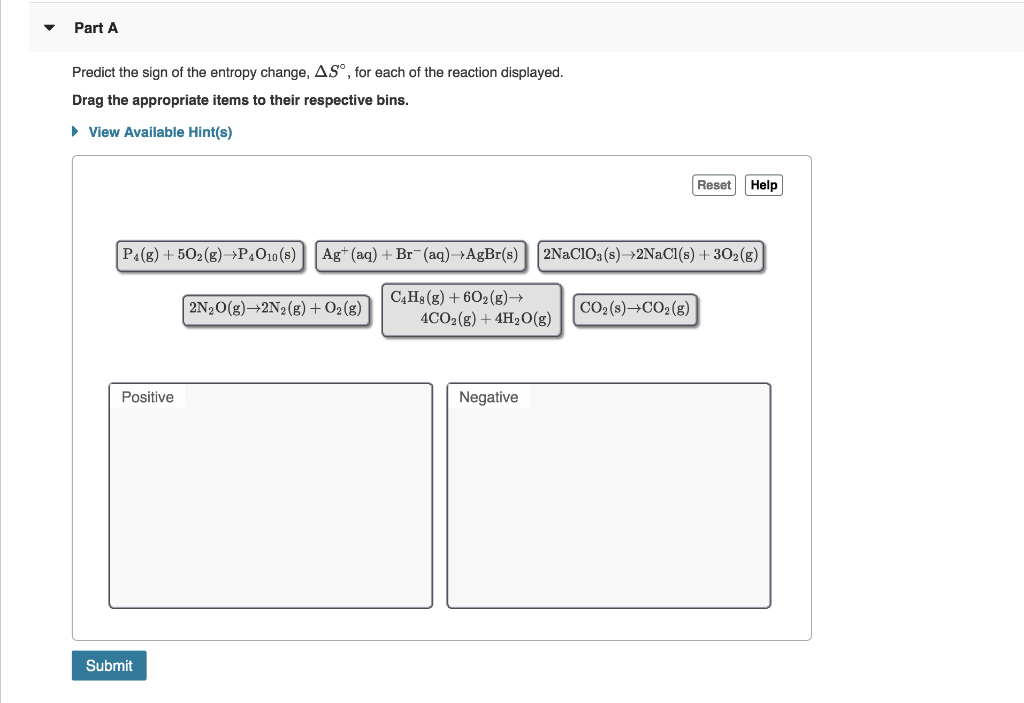The image size is (1024, 703).
Task: Click the Reset button
Action: tap(713, 185)
